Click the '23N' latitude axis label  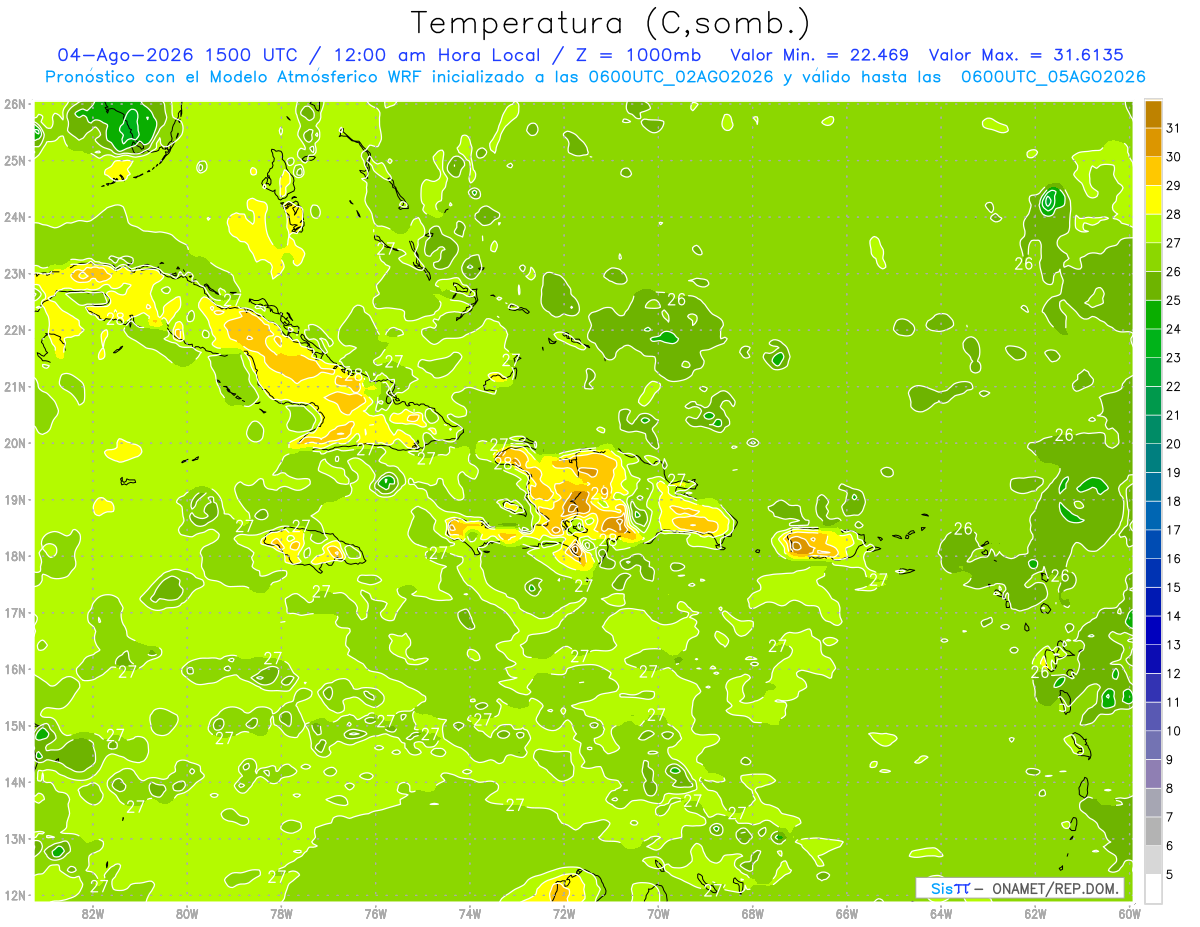pyautogui.click(x=14, y=273)
